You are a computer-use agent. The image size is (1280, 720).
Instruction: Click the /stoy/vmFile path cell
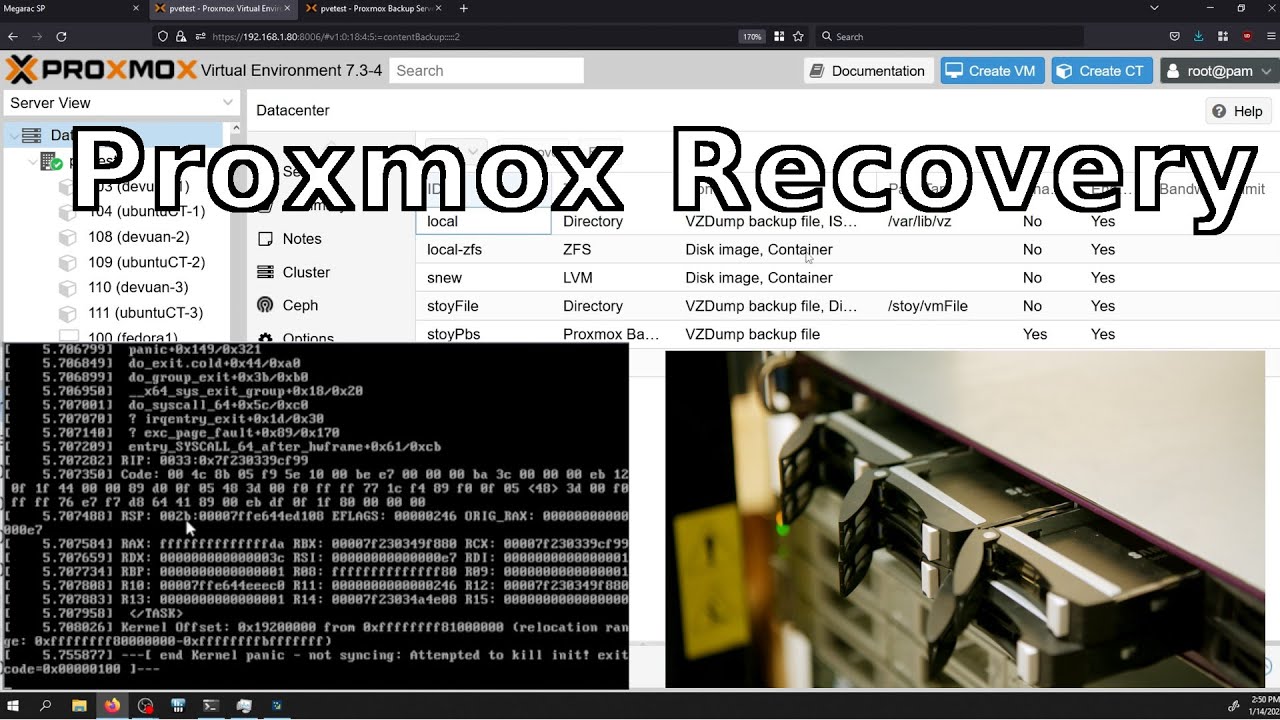point(927,306)
